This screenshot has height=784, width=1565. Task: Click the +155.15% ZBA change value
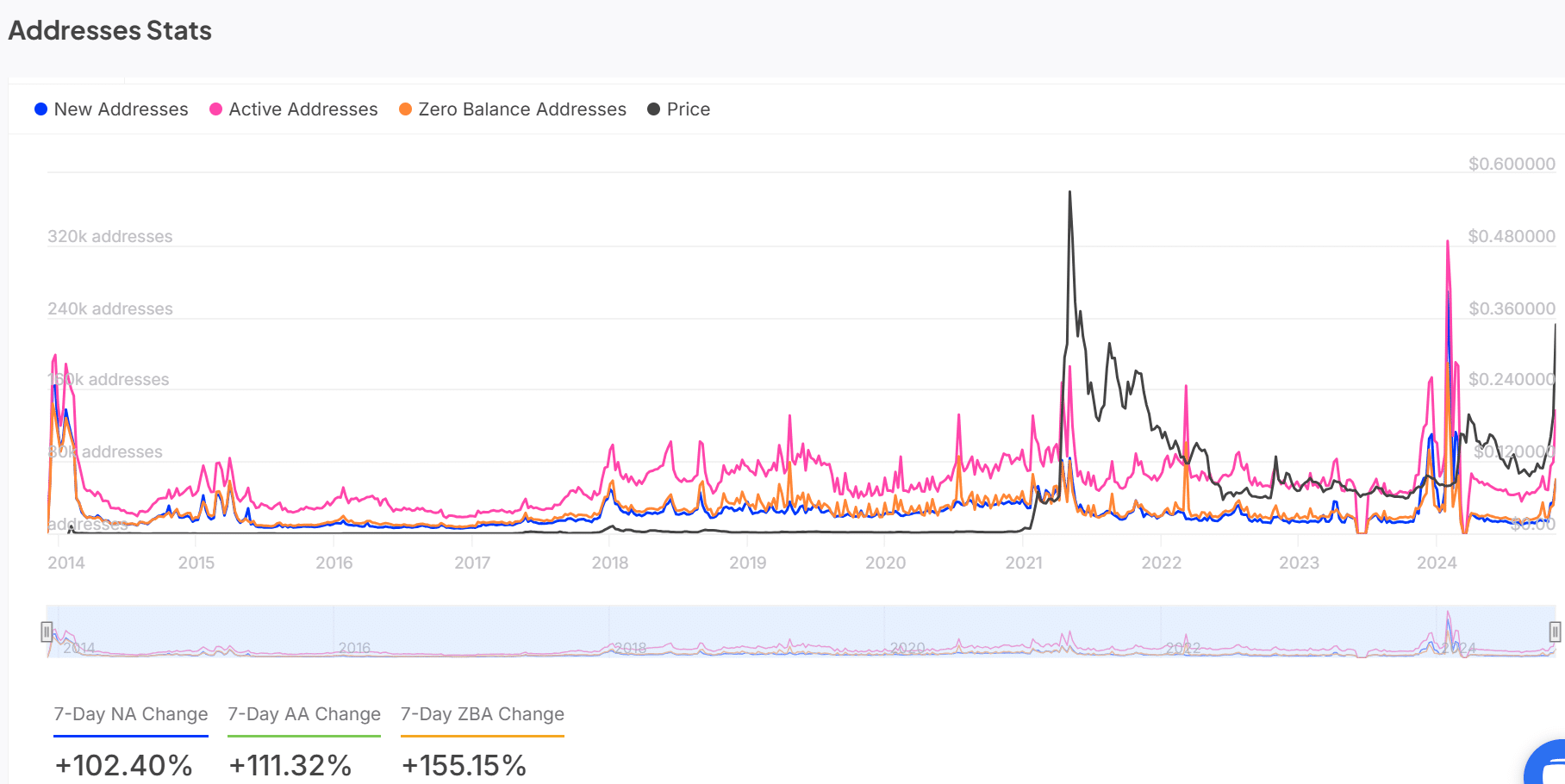click(465, 765)
